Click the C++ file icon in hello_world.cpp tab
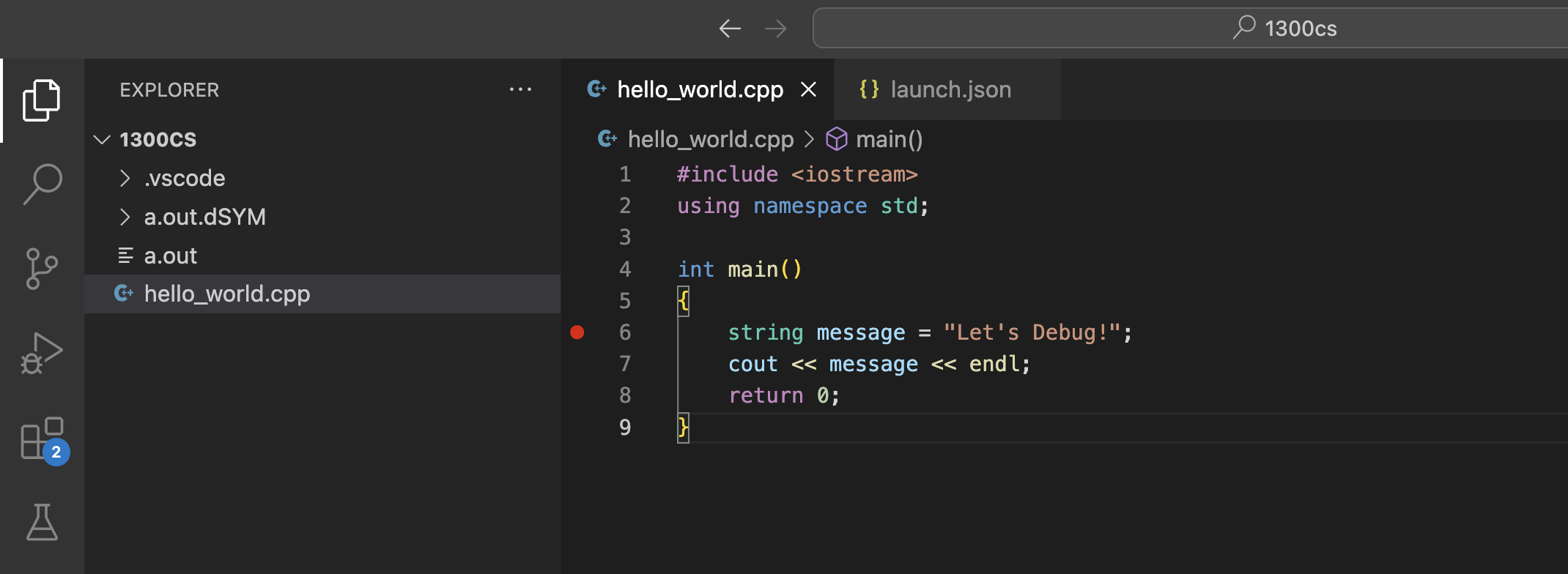 click(597, 89)
